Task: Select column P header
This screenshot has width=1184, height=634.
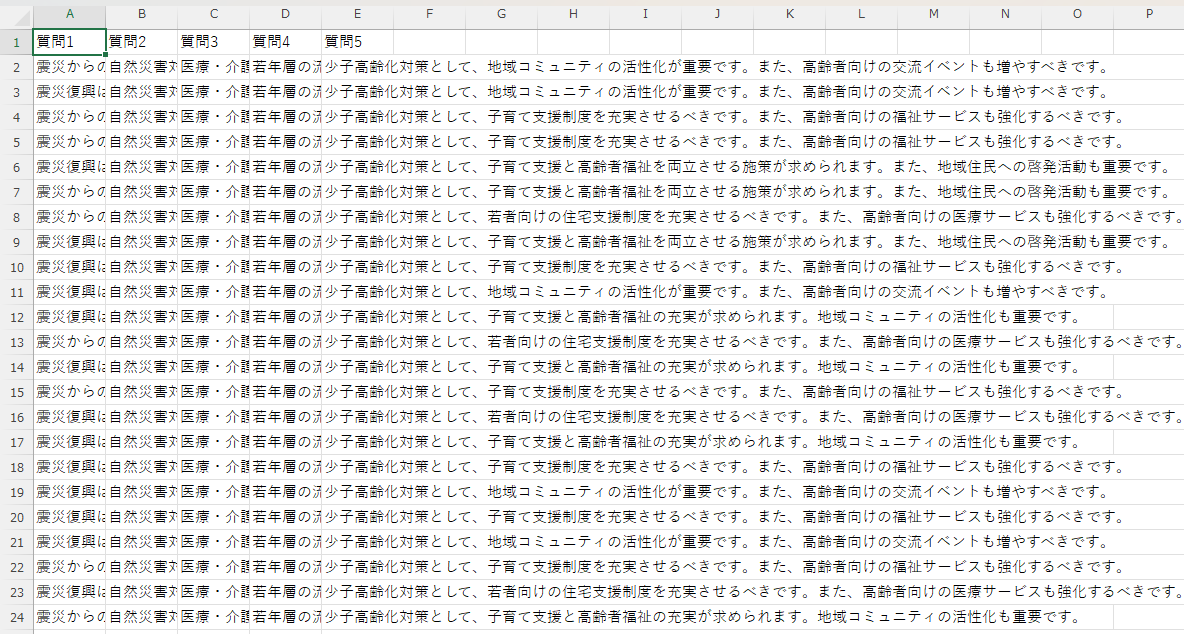Action: (x=1149, y=14)
